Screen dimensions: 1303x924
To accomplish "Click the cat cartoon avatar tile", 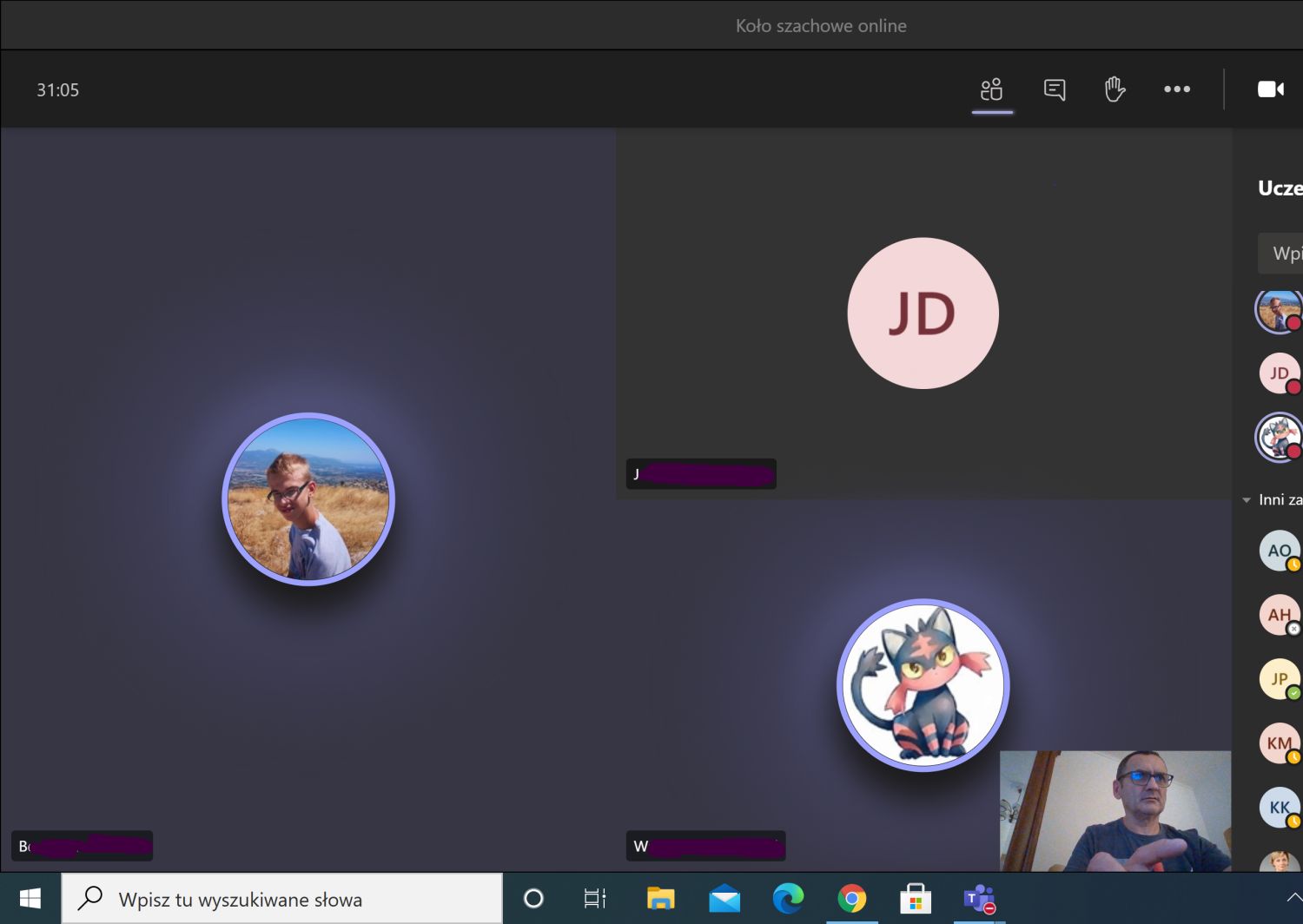I will 923,685.
